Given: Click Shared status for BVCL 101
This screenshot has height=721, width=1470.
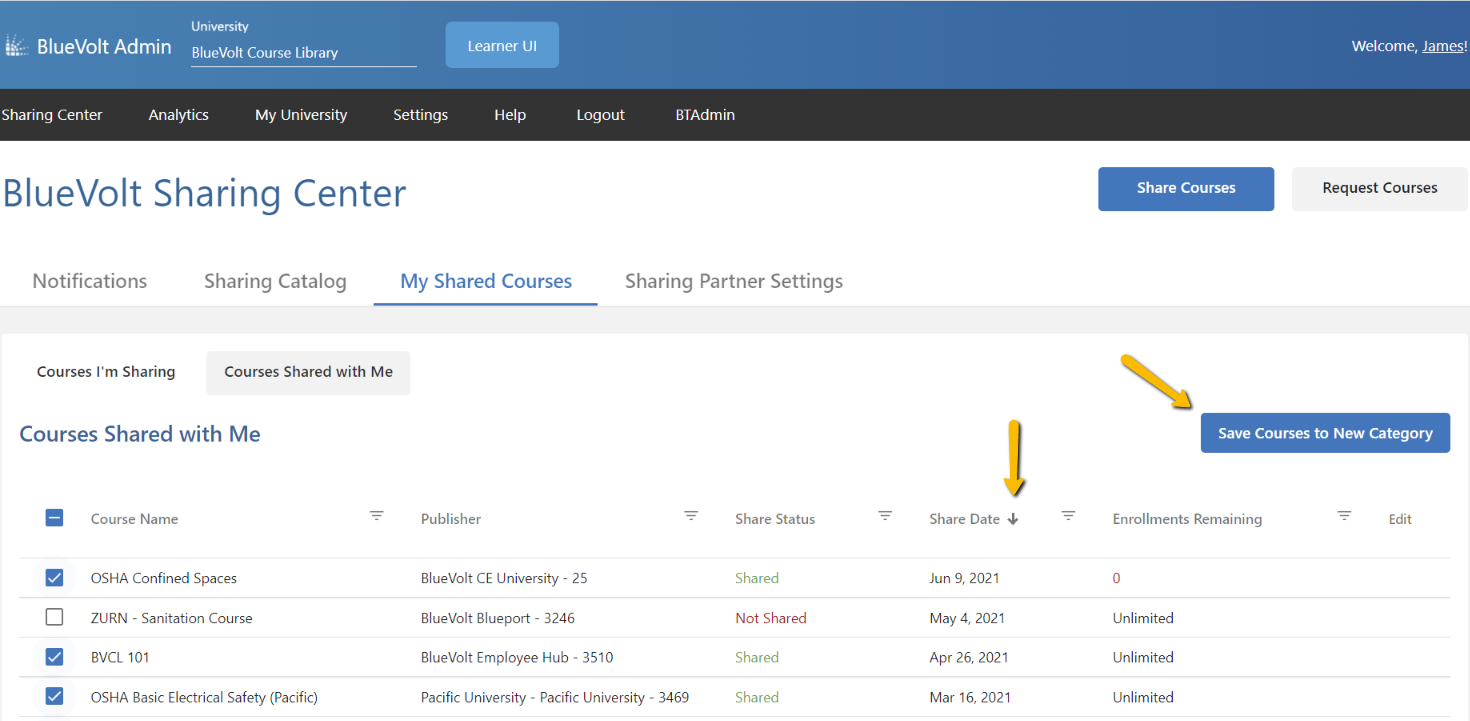Looking at the screenshot, I should pos(757,657).
